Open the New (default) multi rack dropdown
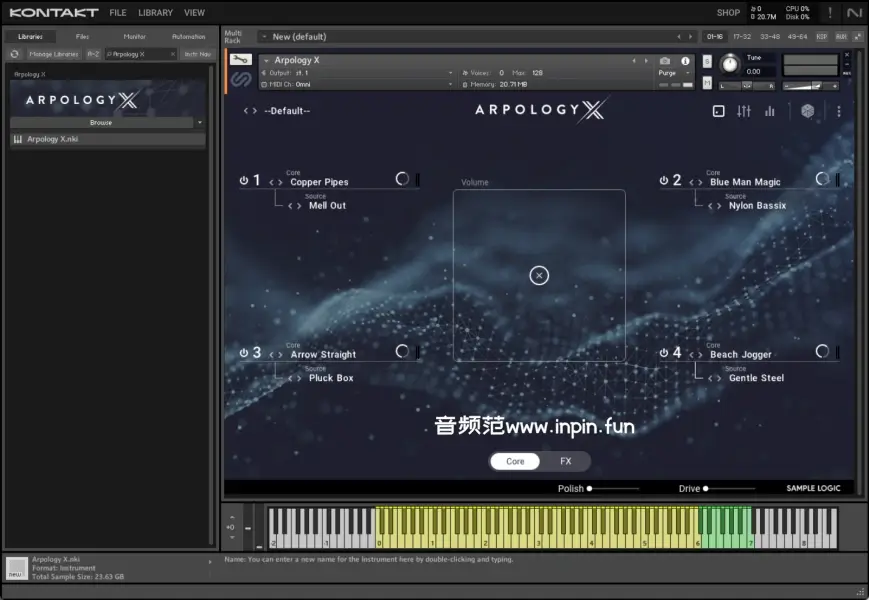 pos(264,37)
